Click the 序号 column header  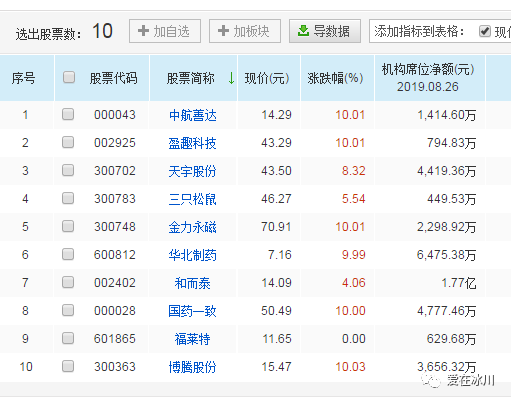pyautogui.click(x=23, y=78)
